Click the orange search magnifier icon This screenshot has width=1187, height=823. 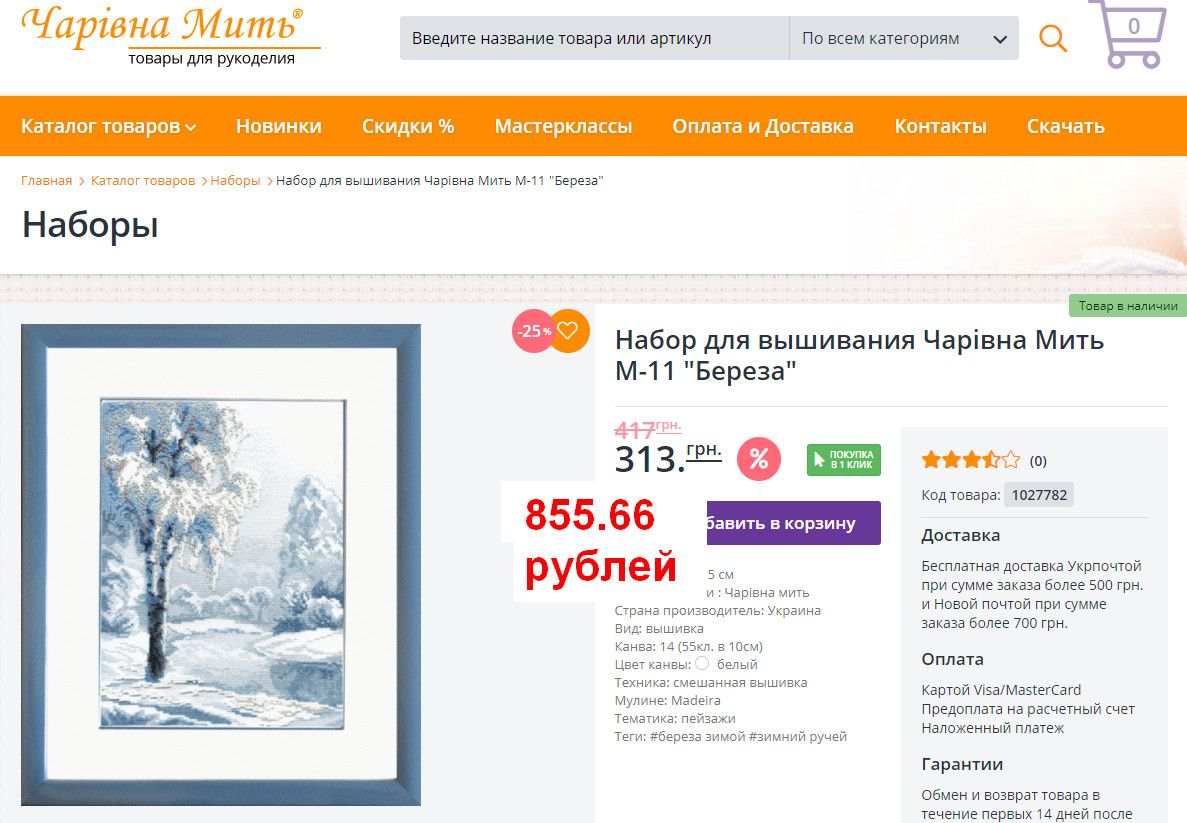pyautogui.click(x=1052, y=38)
